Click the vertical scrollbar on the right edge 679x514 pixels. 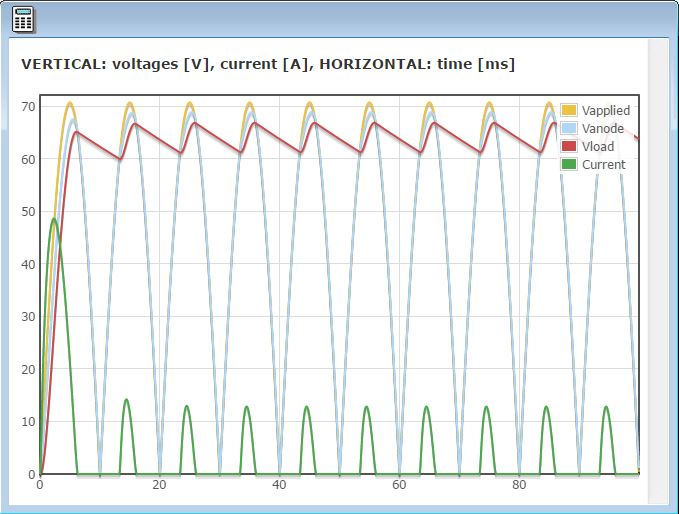(x=658, y=270)
